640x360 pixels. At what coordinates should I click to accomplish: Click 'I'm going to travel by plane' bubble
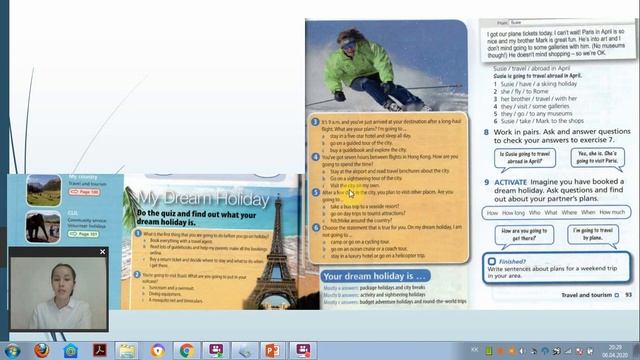pos(593,234)
